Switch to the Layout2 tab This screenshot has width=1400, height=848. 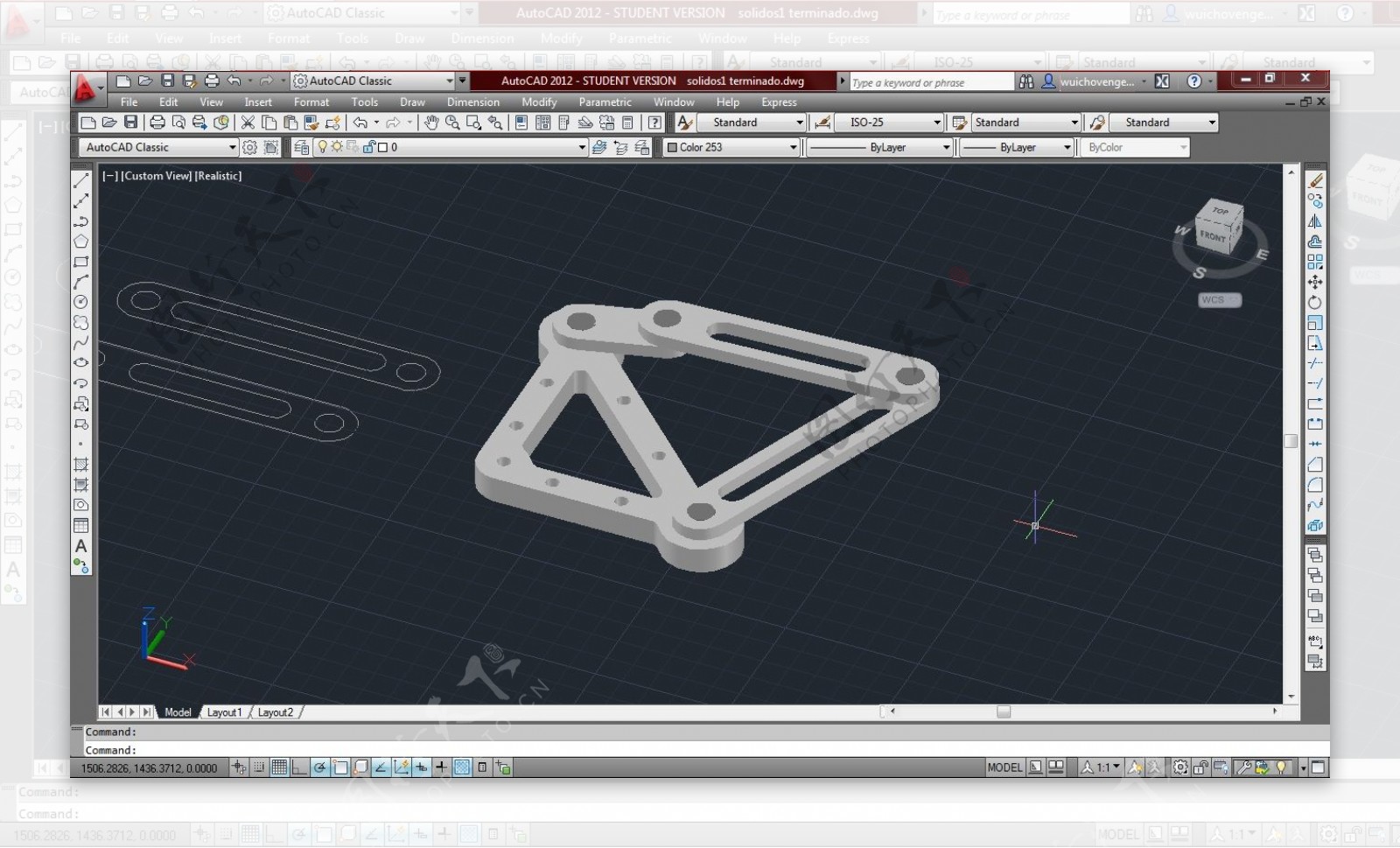[x=275, y=712]
